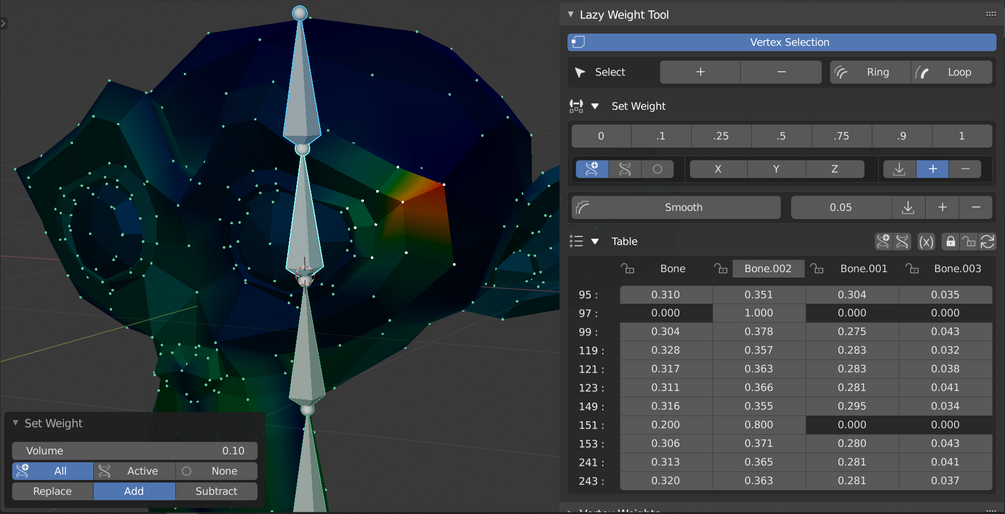The image size is (1005, 514).
Task: Collapse the Set Weight subpanel triangle
Action: (x=595, y=106)
